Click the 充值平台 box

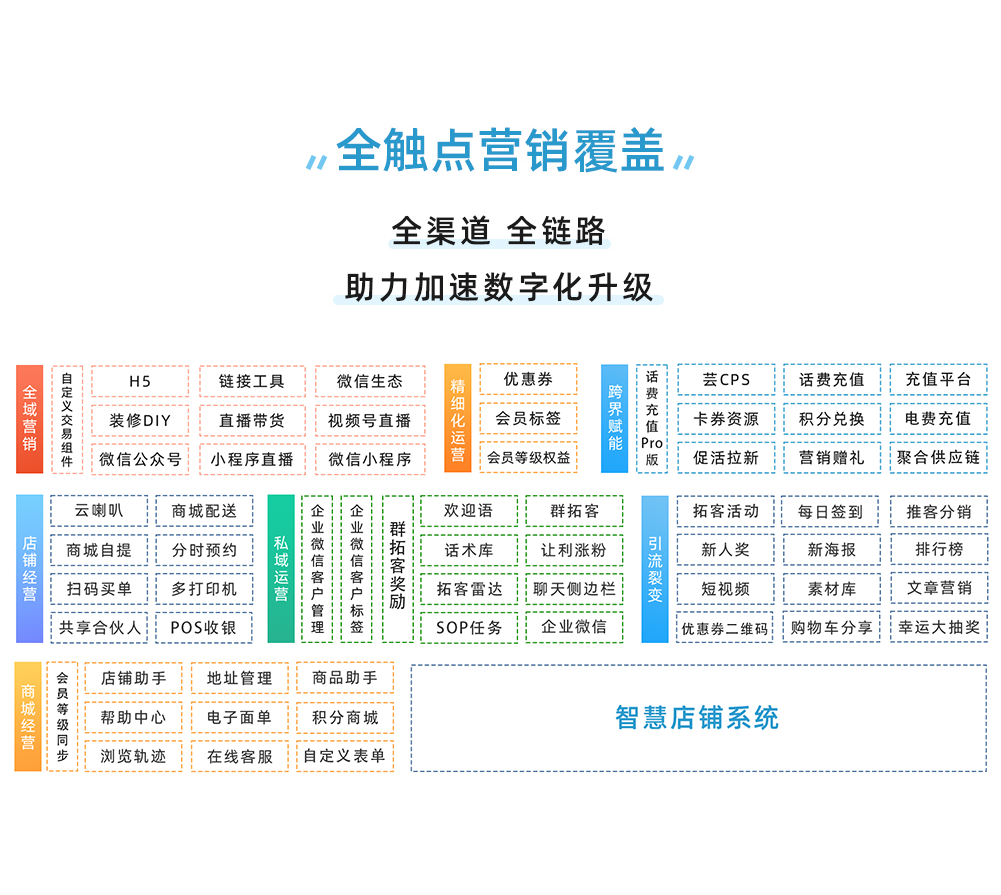pos(938,380)
